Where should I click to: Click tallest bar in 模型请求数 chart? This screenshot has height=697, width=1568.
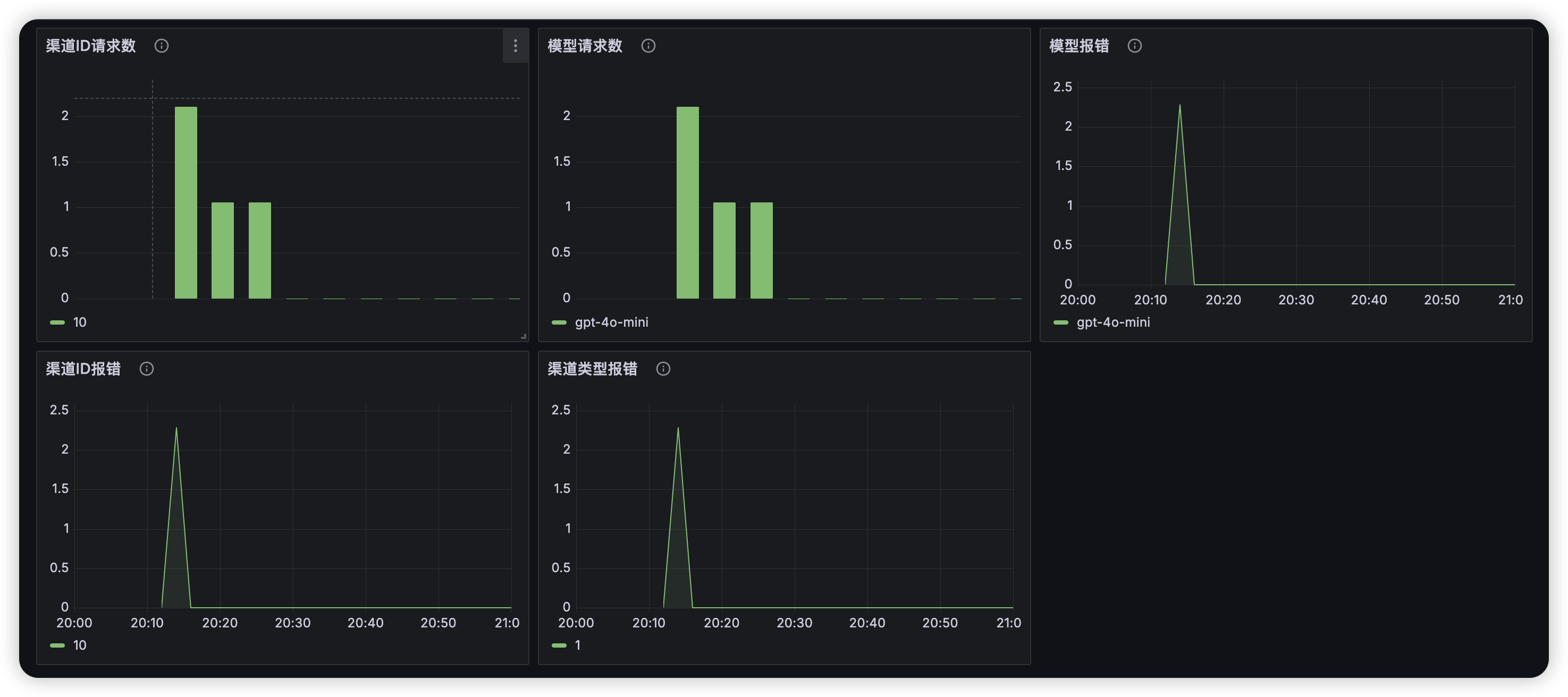(687, 202)
